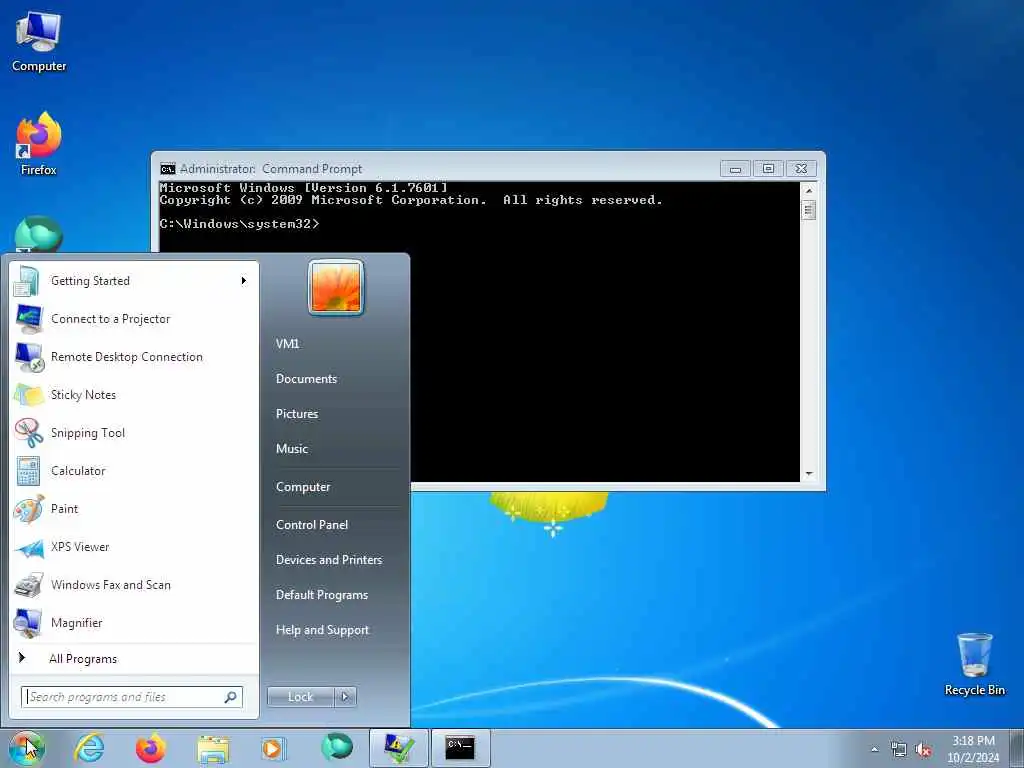1024x768 pixels.
Task: Open the Firefox desktop shortcut
Action: tap(39, 144)
